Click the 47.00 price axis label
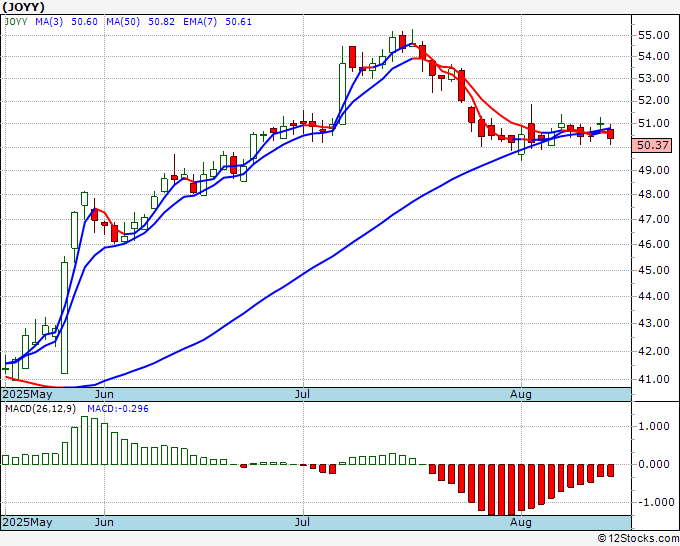Screen dimensions: 680x546 [x=654, y=219]
